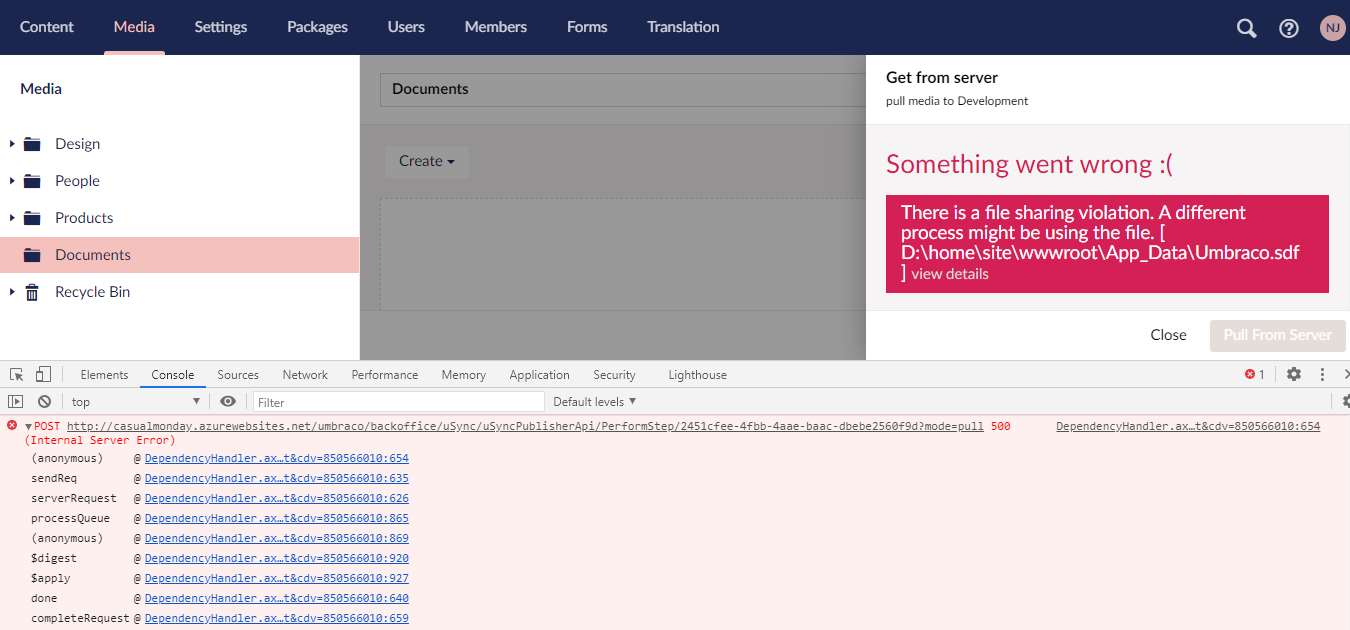This screenshot has width=1350, height=630.
Task: Switch to the Performance DevTools tab
Action: pyautogui.click(x=385, y=375)
